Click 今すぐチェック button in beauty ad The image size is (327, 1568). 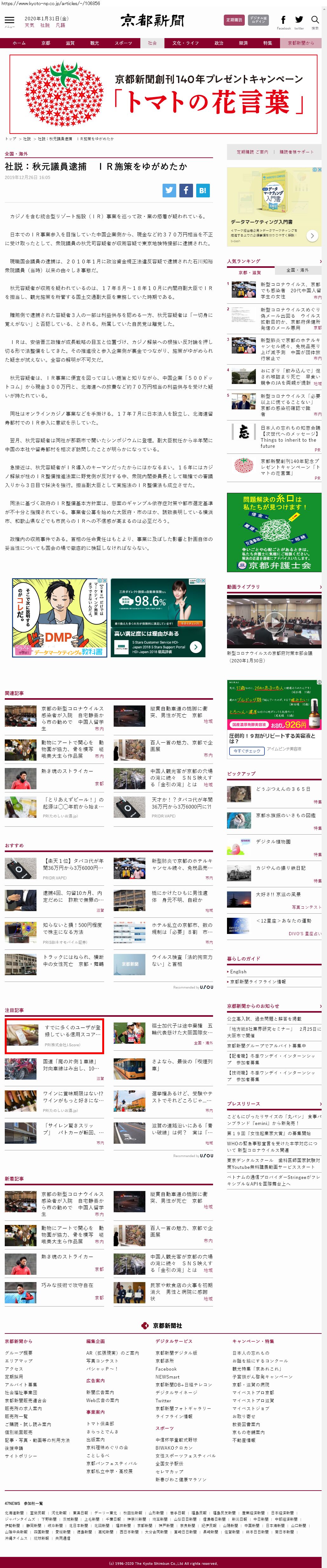(247, 751)
